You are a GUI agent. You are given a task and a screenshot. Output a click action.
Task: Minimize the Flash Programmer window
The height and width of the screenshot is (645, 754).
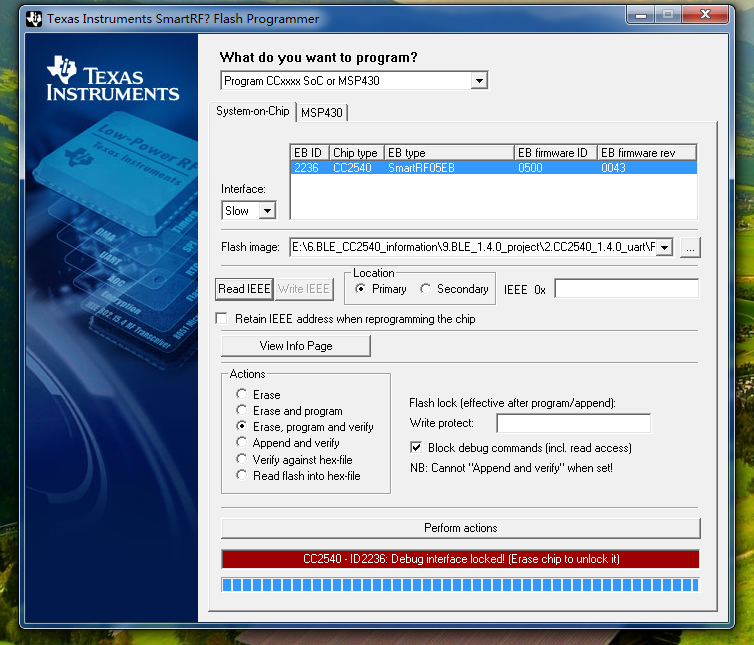641,15
